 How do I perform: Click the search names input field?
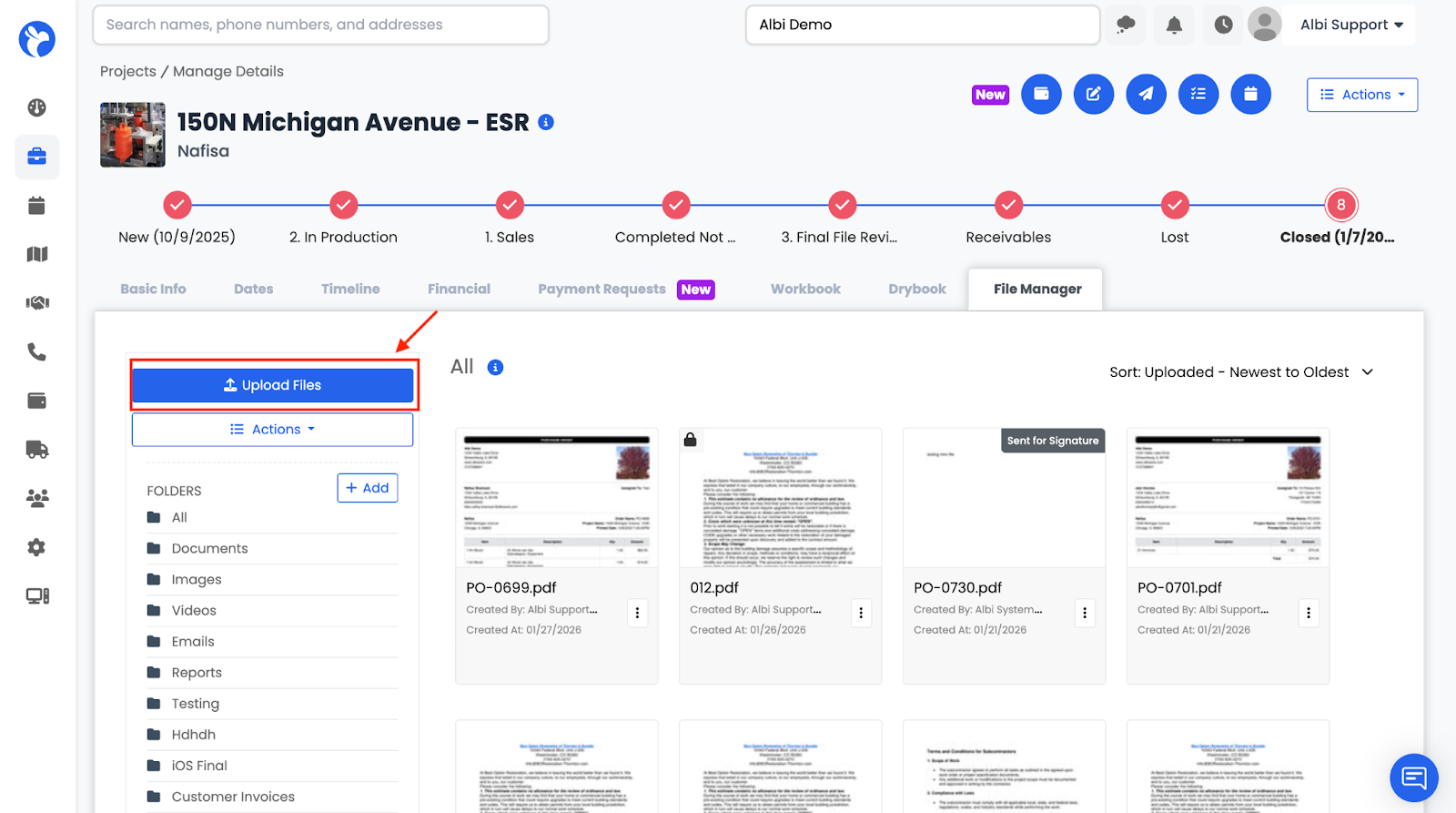coord(320,25)
